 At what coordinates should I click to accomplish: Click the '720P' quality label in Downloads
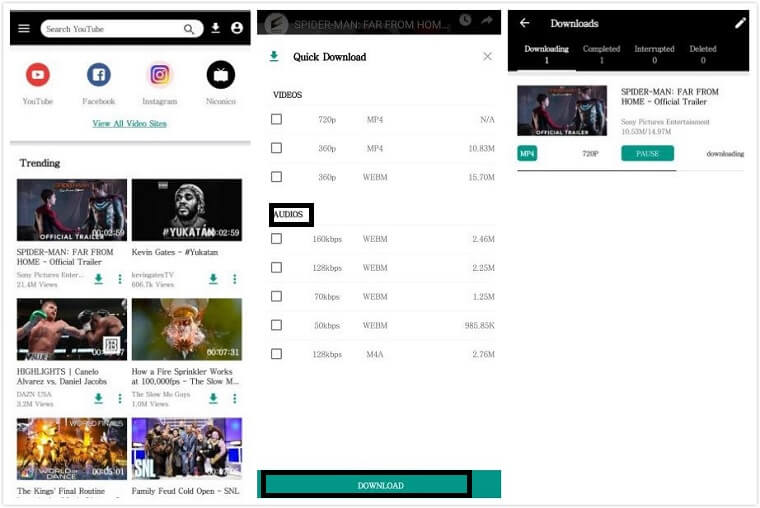(x=590, y=154)
